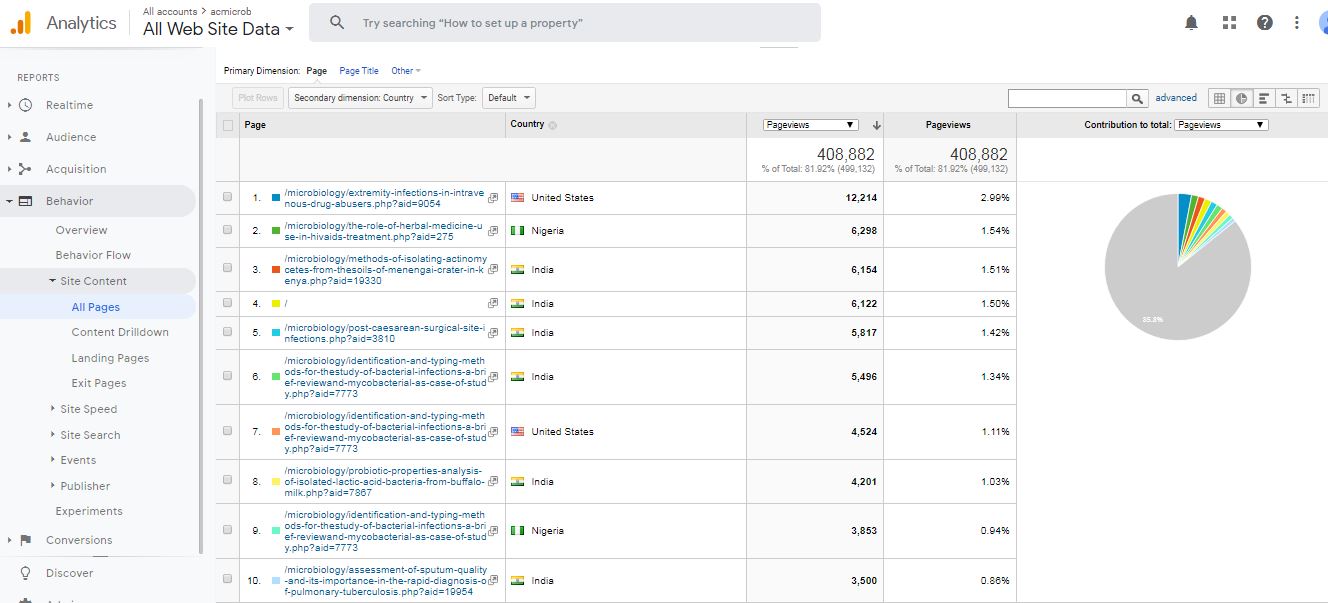Click the Conversions flag icon
Viewport: 1328px width, 603px height.
(25, 540)
